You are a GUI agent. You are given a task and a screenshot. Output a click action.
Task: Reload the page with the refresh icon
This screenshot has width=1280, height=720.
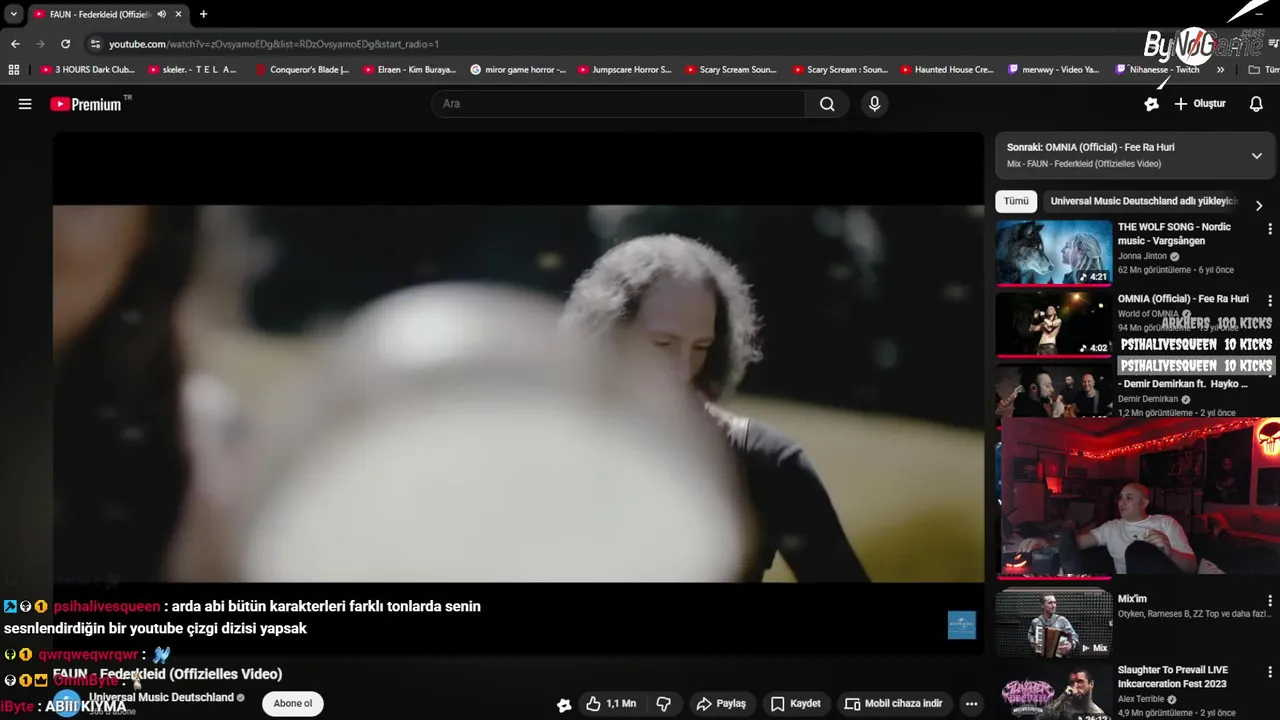click(65, 44)
